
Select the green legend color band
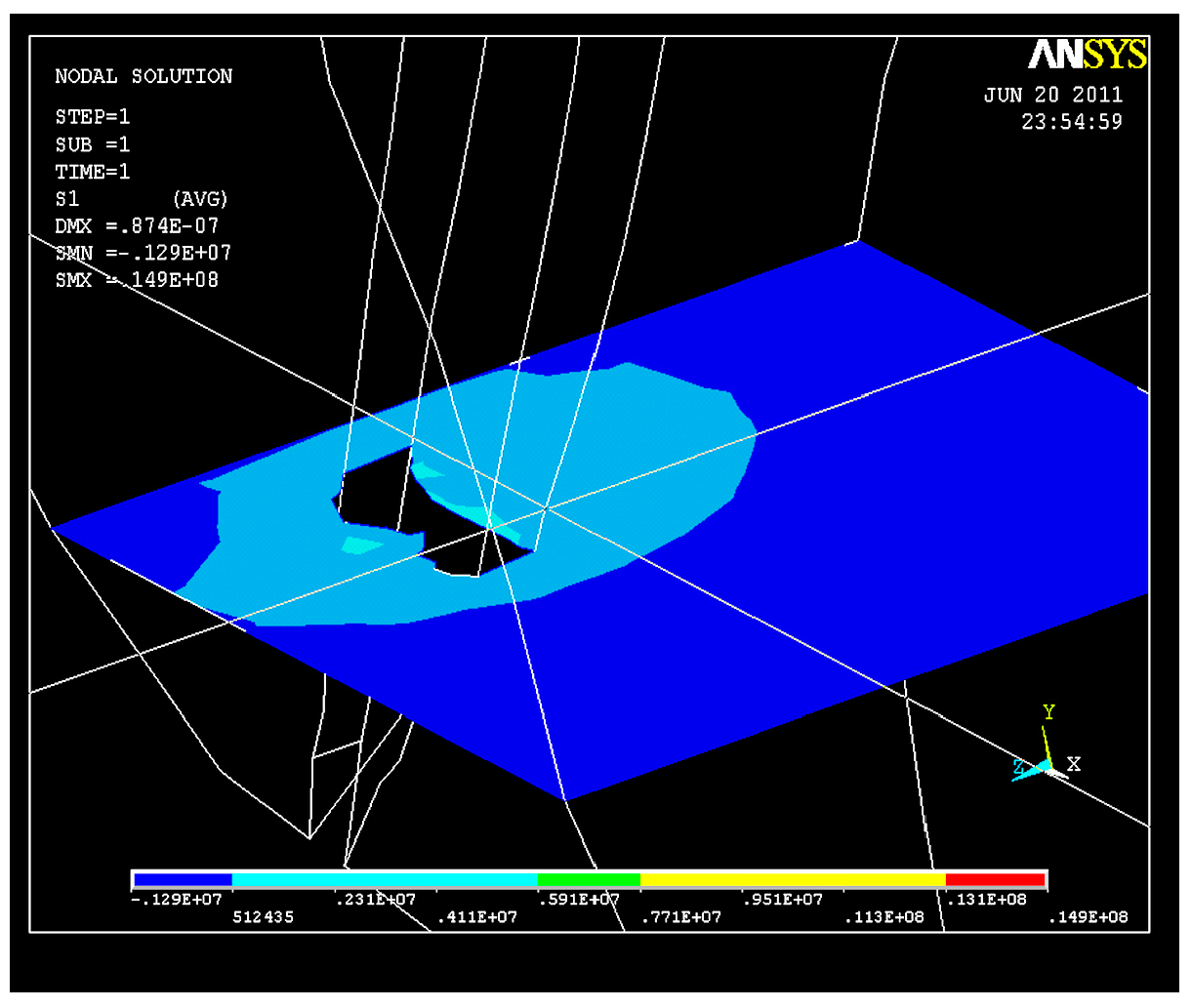[x=589, y=879]
